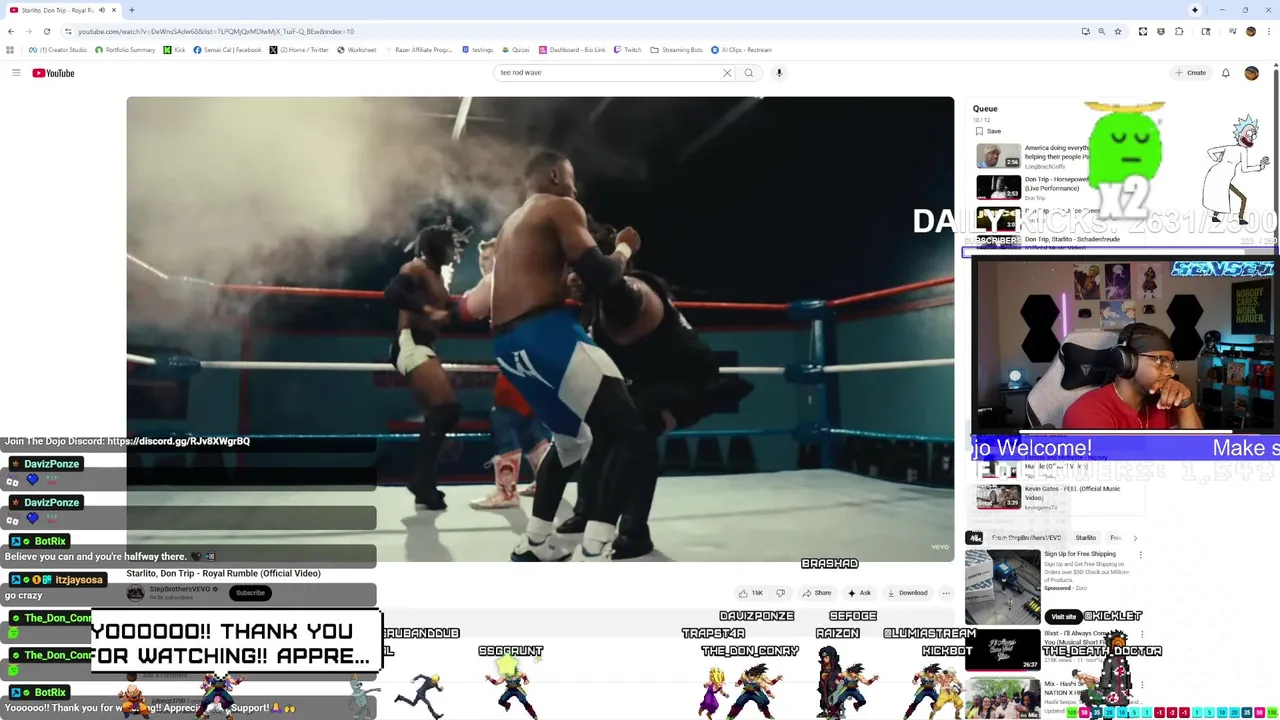Open the YouTube notifications bell
The image size is (1280, 720).
click(x=1225, y=73)
